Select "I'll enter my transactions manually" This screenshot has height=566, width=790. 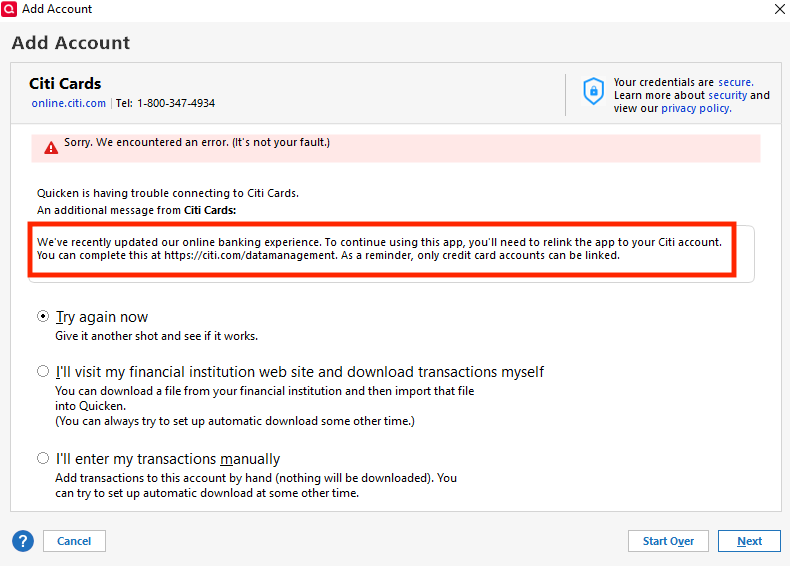tap(43, 459)
